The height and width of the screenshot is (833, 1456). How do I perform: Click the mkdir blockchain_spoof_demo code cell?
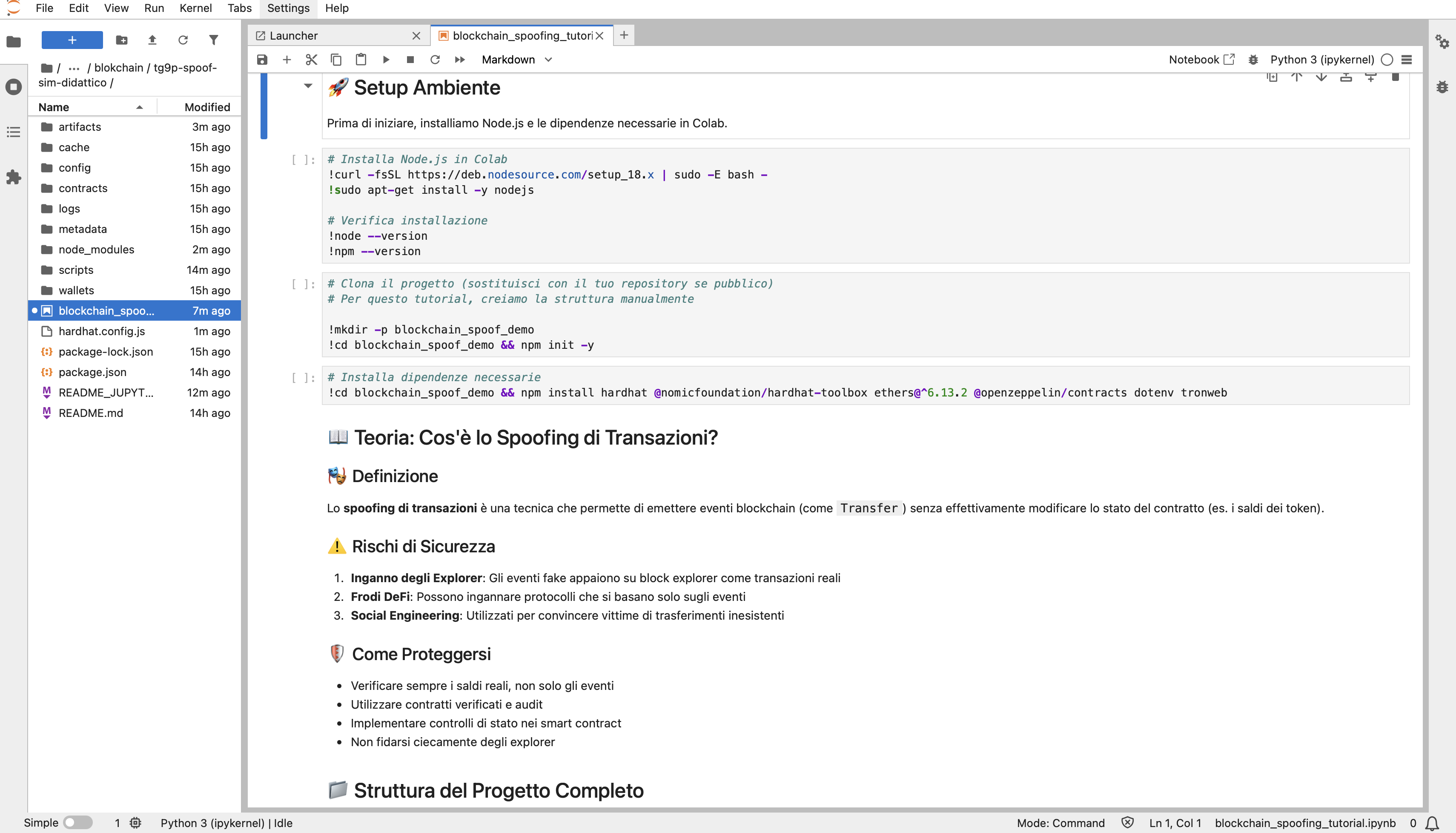point(865,314)
